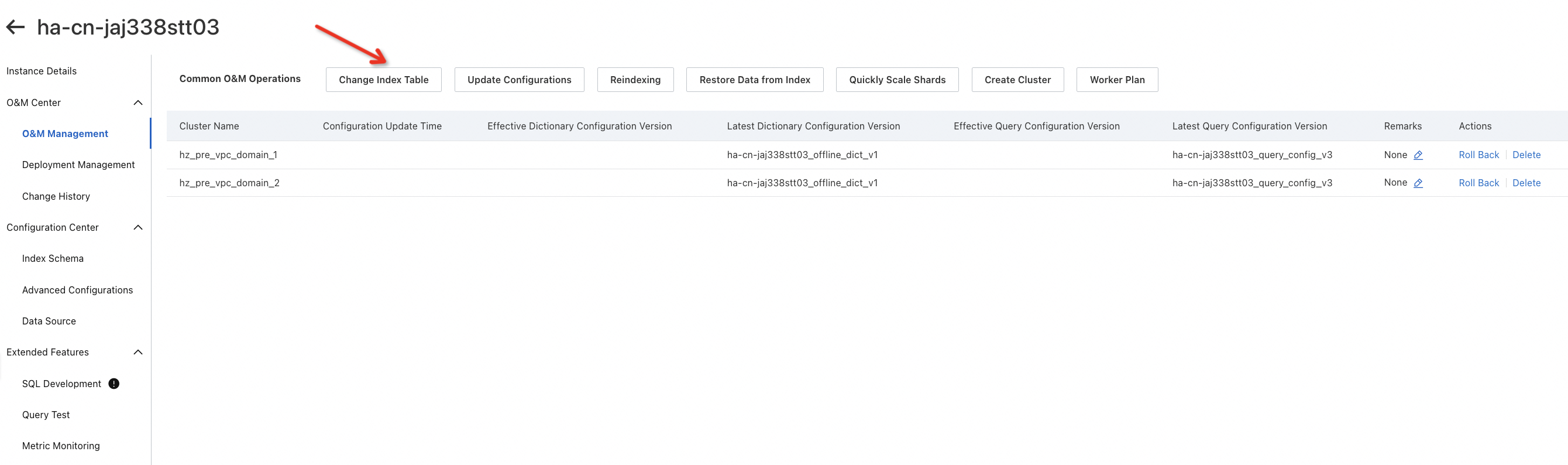Edit remarks for hz_pre_vpc_domain_2
This screenshot has height=465, width=1568.
click(1418, 183)
